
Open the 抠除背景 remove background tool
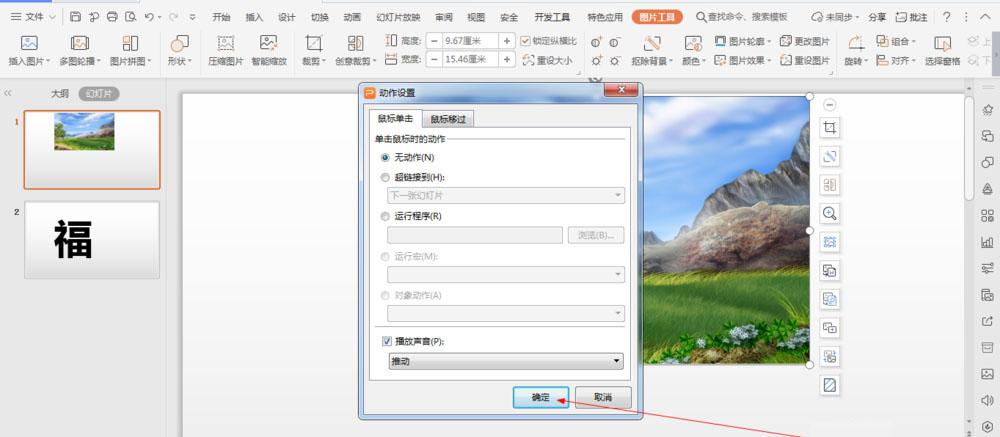click(x=652, y=43)
